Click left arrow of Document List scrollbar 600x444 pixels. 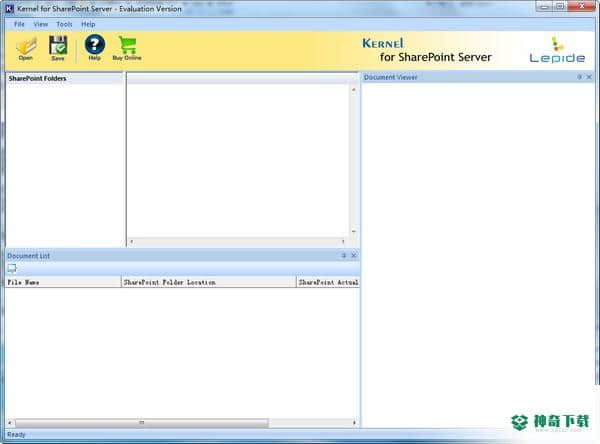click(10, 423)
